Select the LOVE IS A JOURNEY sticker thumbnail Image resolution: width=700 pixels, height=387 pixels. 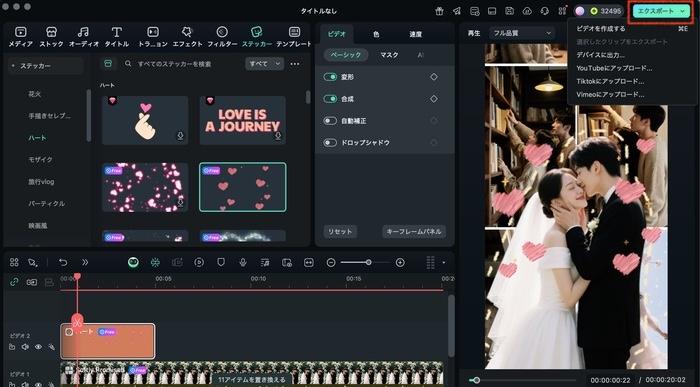pyautogui.click(x=242, y=120)
